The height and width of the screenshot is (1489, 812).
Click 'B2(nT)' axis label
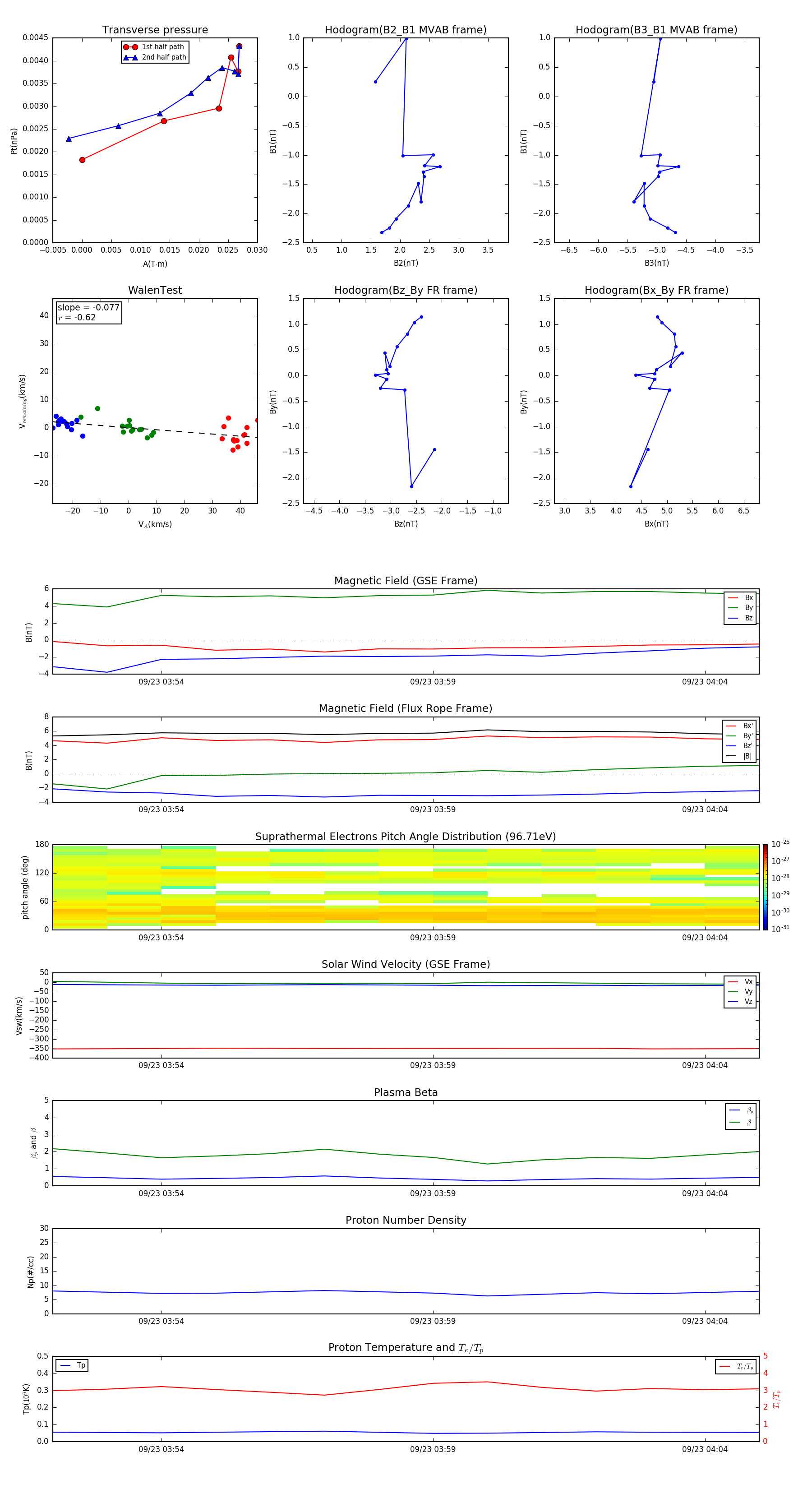pos(406,263)
